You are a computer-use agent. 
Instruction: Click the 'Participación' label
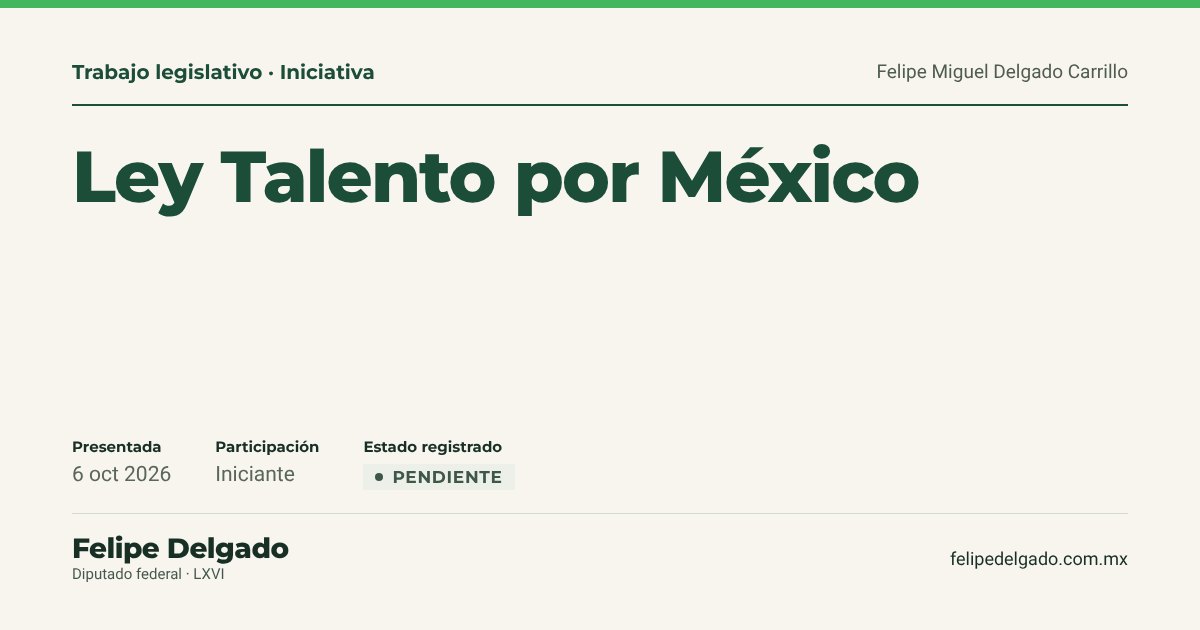click(x=267, y=447)
